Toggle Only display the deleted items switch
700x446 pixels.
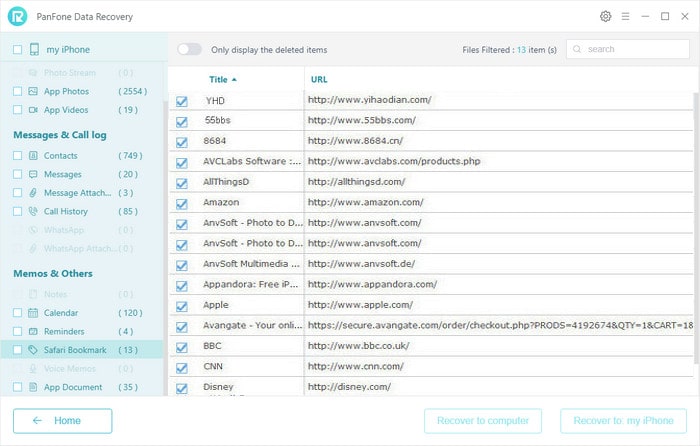[x=189, y=49]
